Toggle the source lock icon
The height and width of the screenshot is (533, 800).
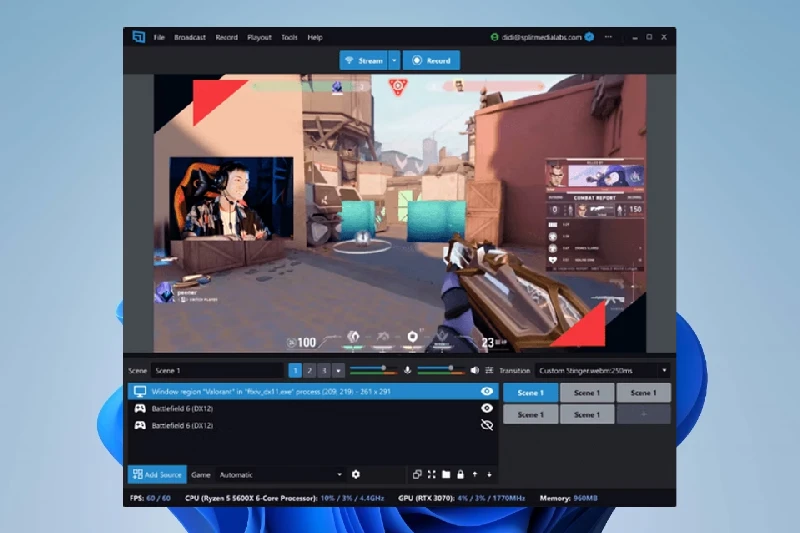point(460,474)
